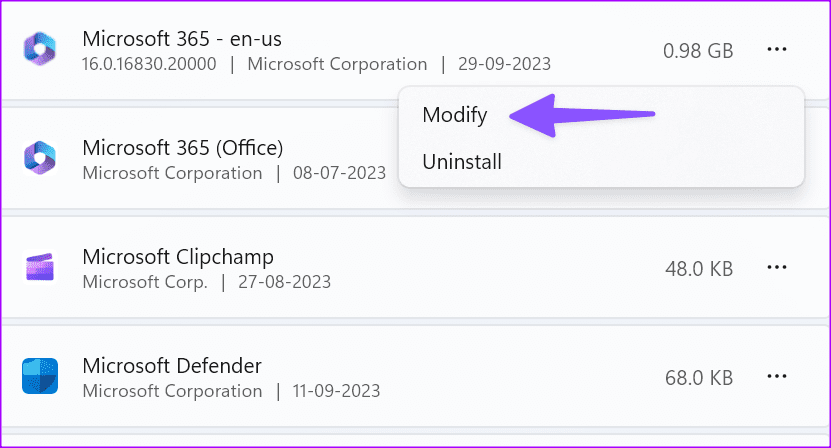Click the 68.0 KB size for Defender

pyautogui.click(x=699, y=378)
